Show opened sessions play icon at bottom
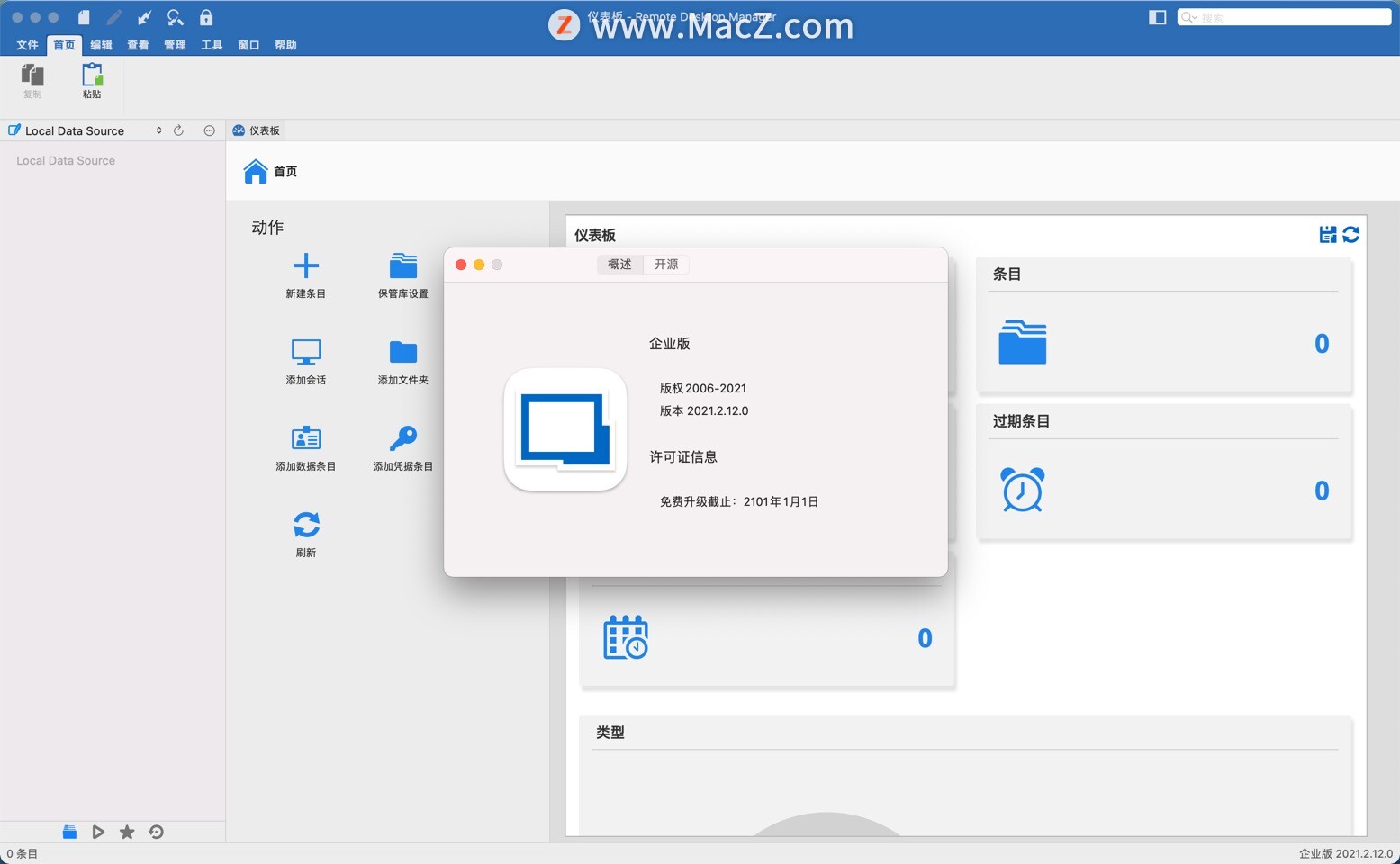 (98, 832)
